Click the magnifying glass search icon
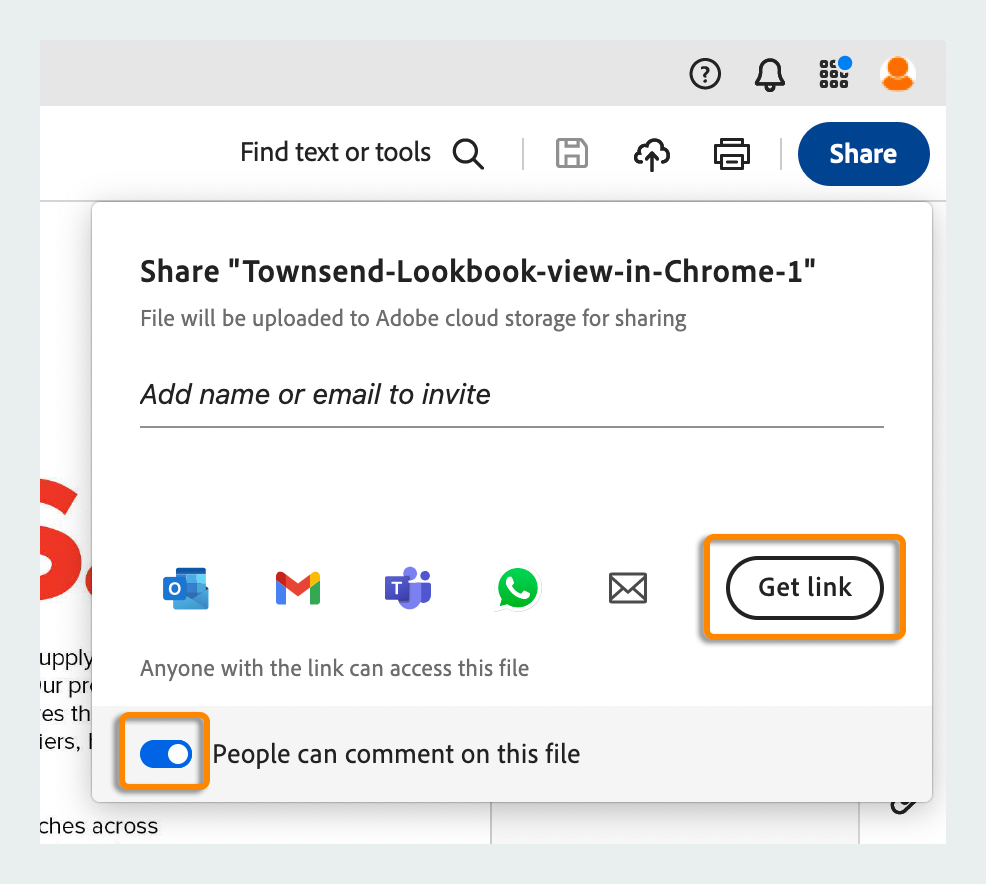The height and width of the screenshot is (884, 986). coord(468,154)
